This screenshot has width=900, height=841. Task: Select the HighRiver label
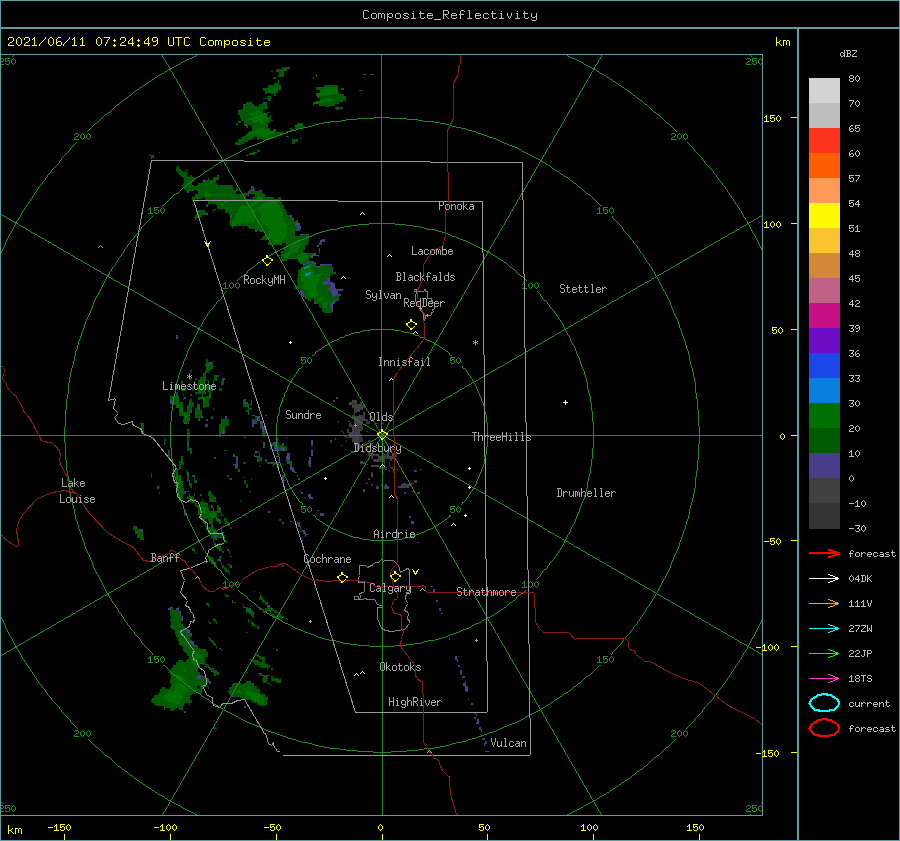tap(414, 702)
